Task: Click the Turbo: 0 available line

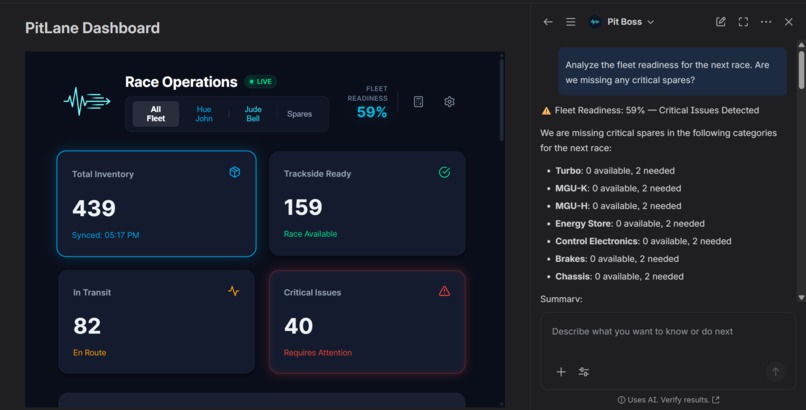Action: coord(615,171)
